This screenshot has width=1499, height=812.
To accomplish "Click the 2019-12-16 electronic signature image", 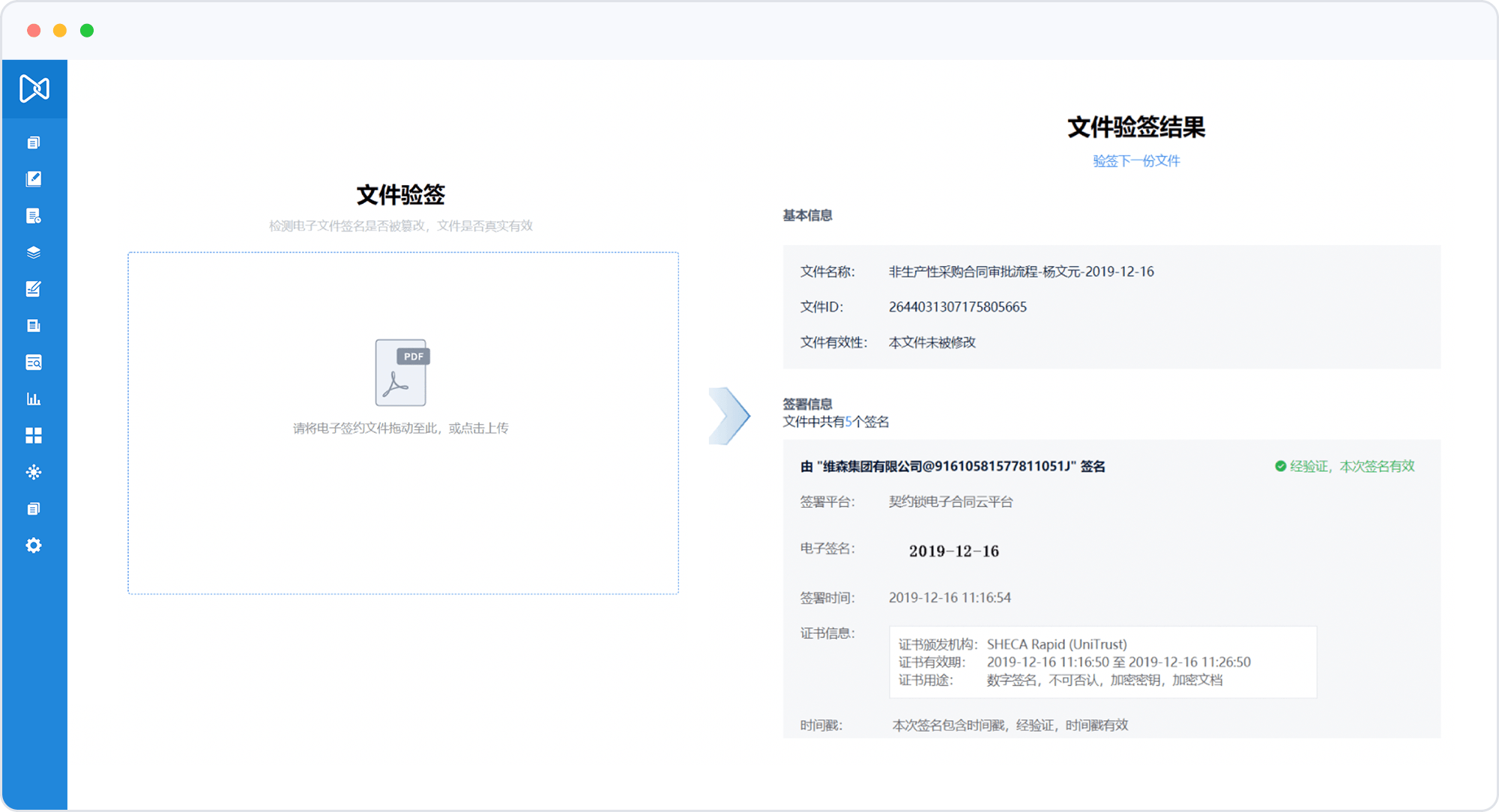I will (x=953, y=551).
